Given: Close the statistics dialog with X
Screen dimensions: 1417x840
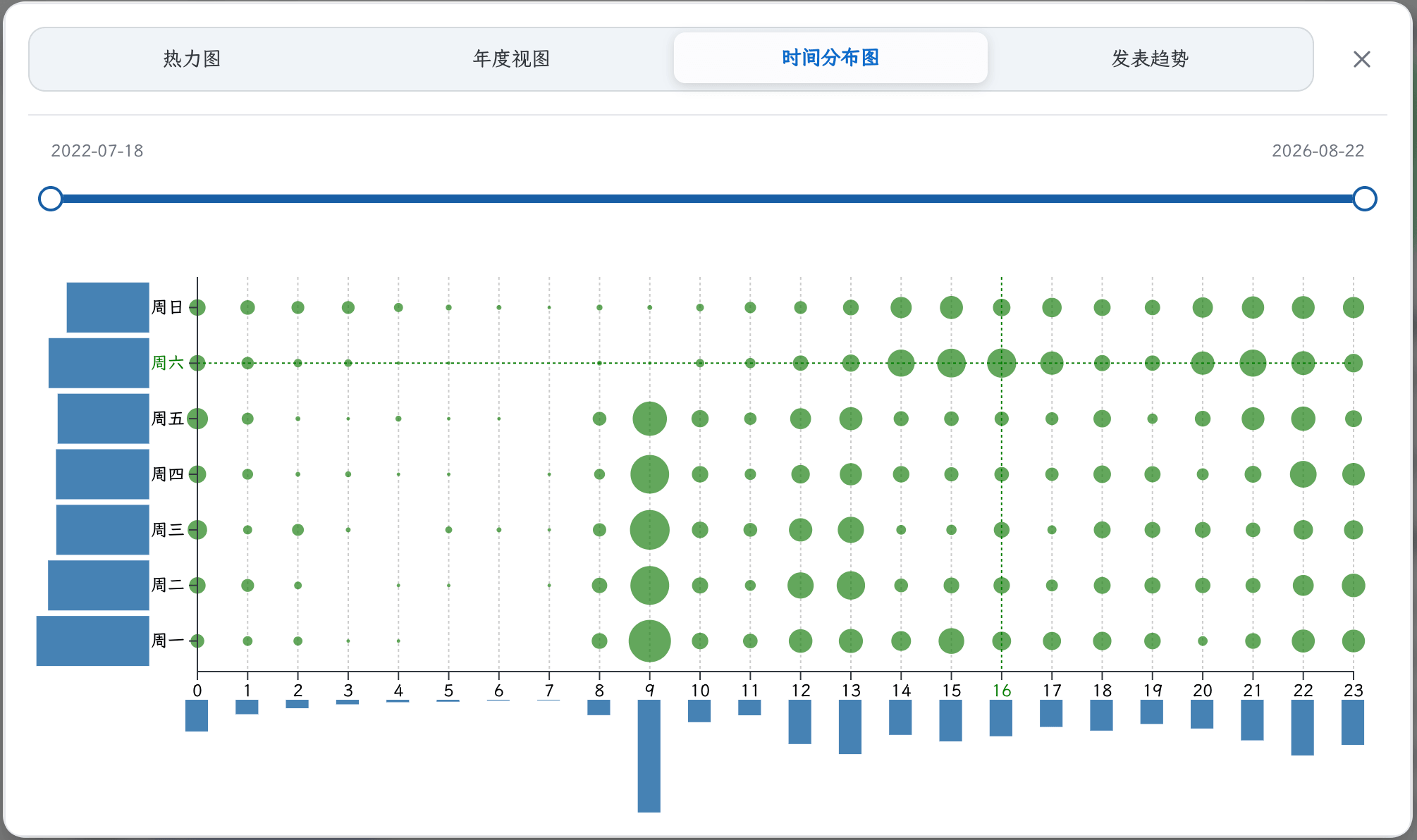Looking at the screenshot, I should (x=1362, y=59).
